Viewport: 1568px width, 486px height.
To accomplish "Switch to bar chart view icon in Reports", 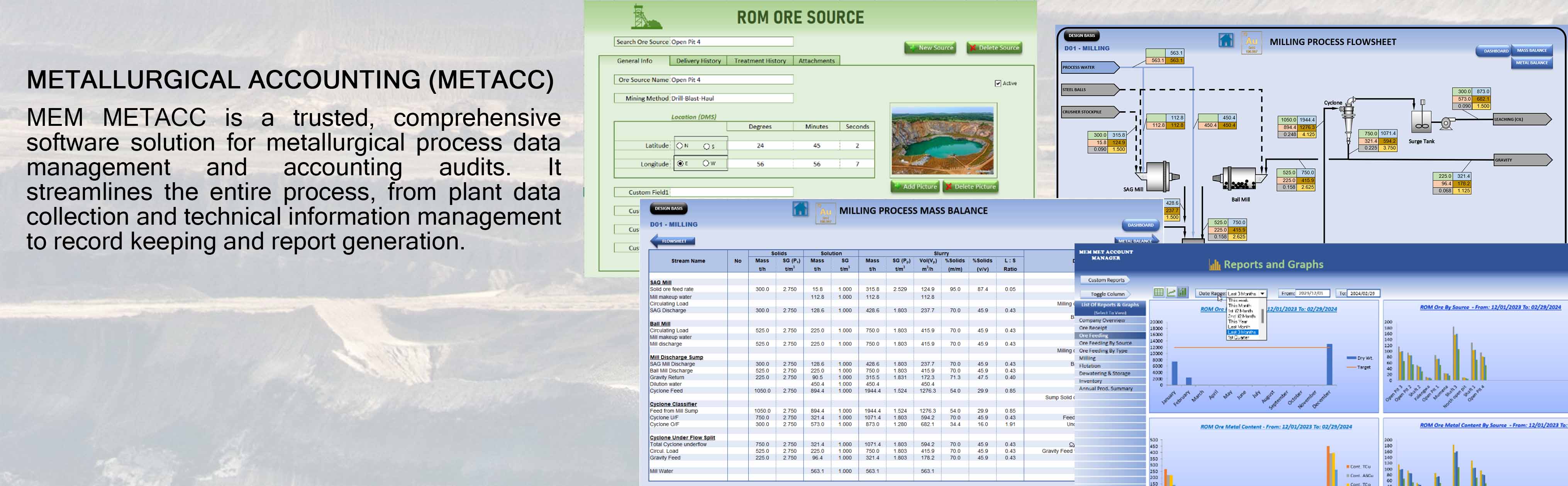I will pyautogui.click(x=1183, y=293).
